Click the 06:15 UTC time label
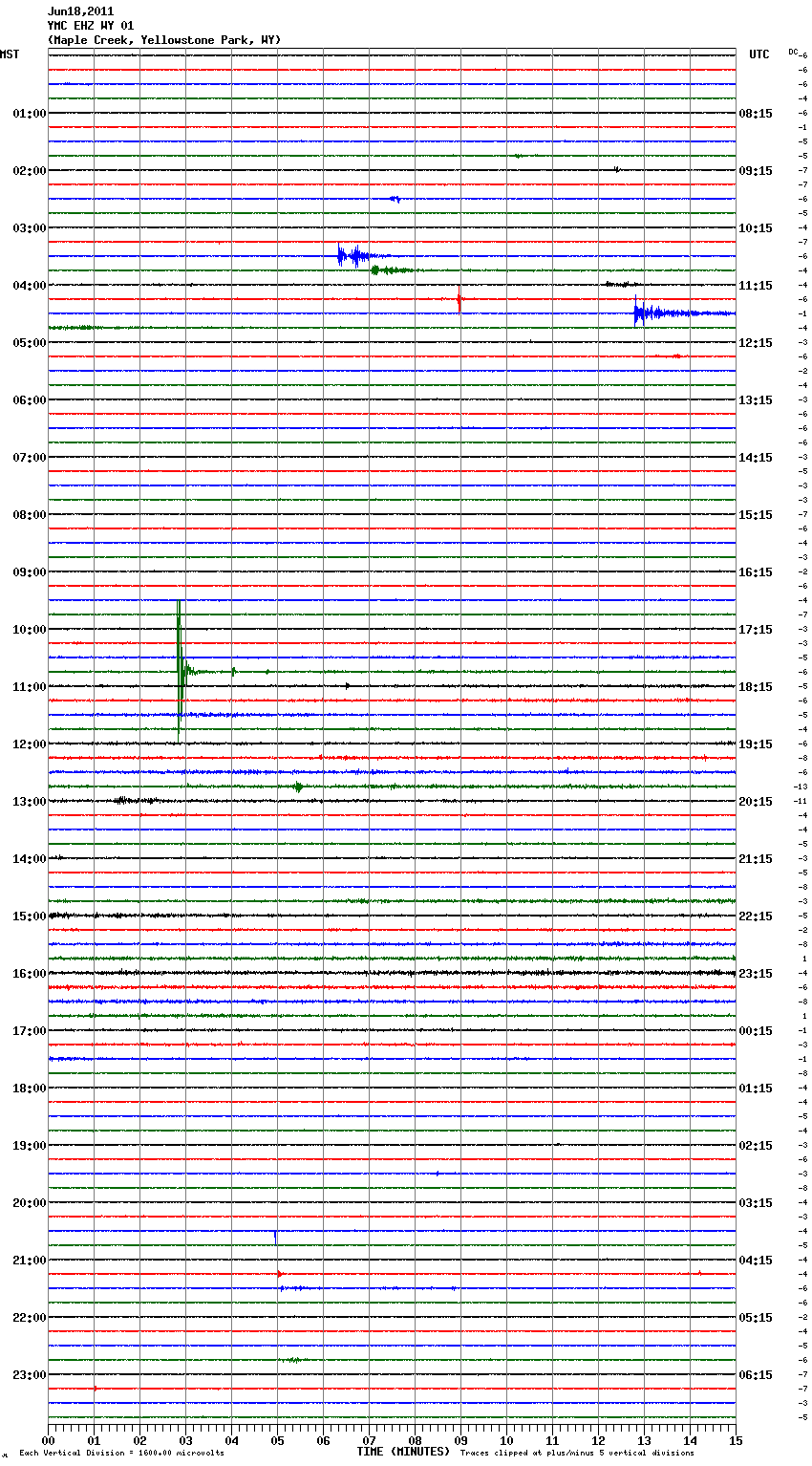This screenshot has width=812, height=1466. (756, 1375)
